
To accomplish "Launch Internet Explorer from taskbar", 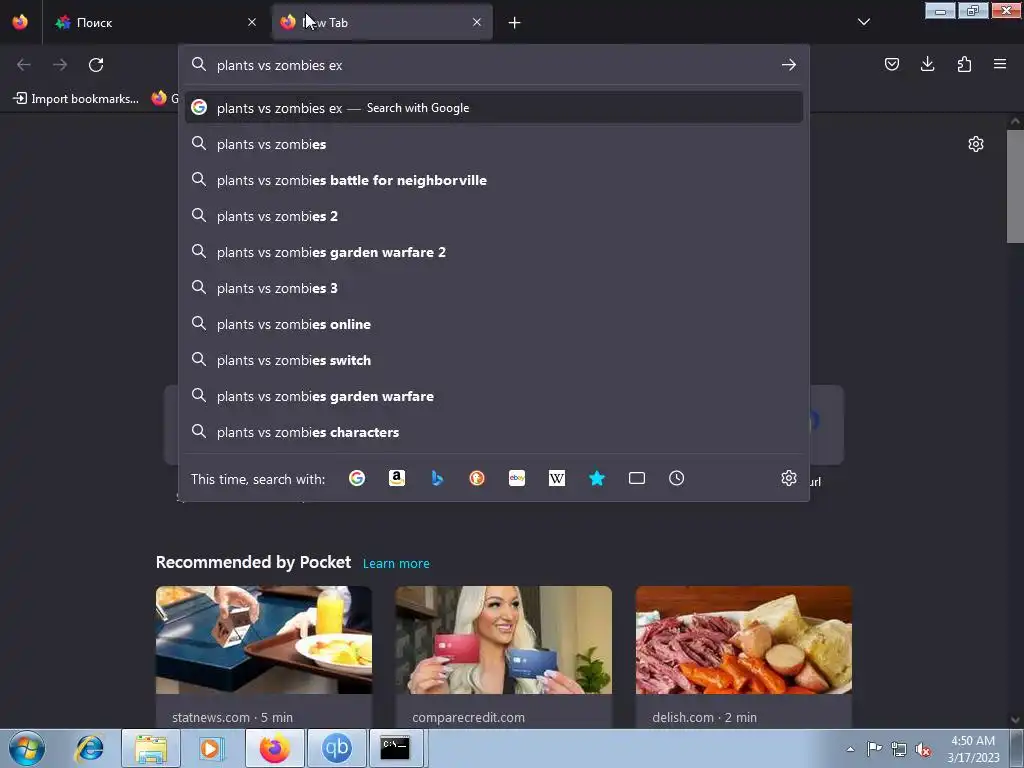I will point(89,748).
